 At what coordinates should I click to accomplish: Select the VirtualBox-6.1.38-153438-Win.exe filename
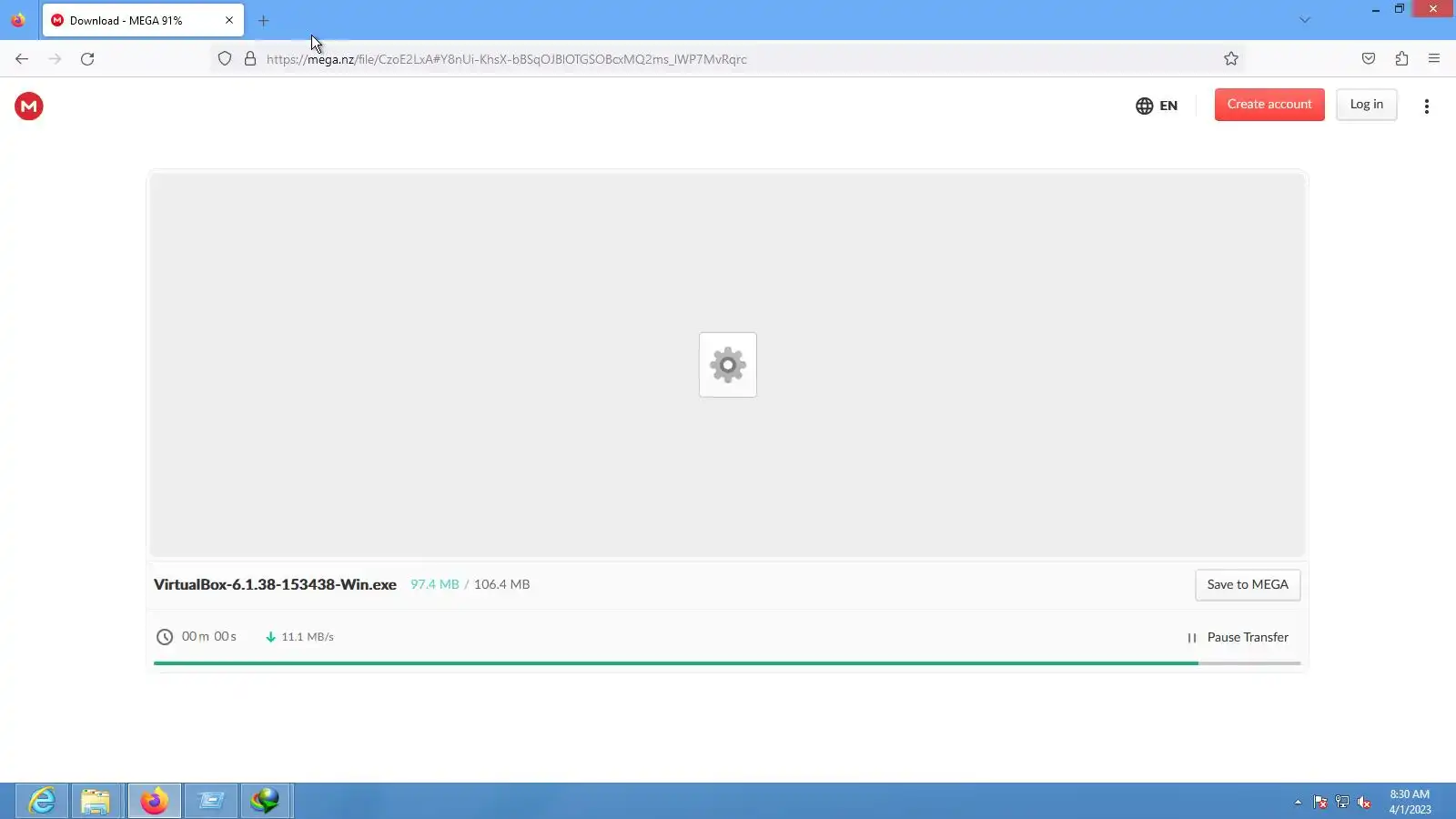[x=275, y=585]
